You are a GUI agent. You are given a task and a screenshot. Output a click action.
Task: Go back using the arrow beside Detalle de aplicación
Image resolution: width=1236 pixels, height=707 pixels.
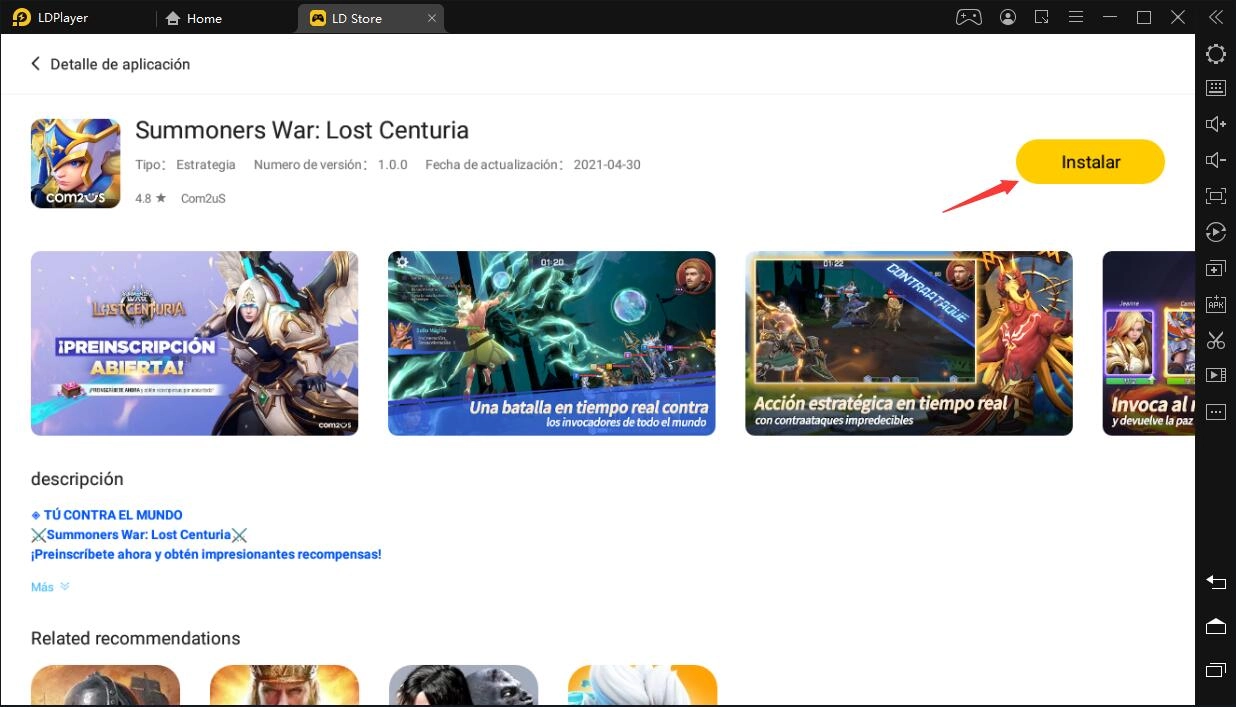click(36, 64)
